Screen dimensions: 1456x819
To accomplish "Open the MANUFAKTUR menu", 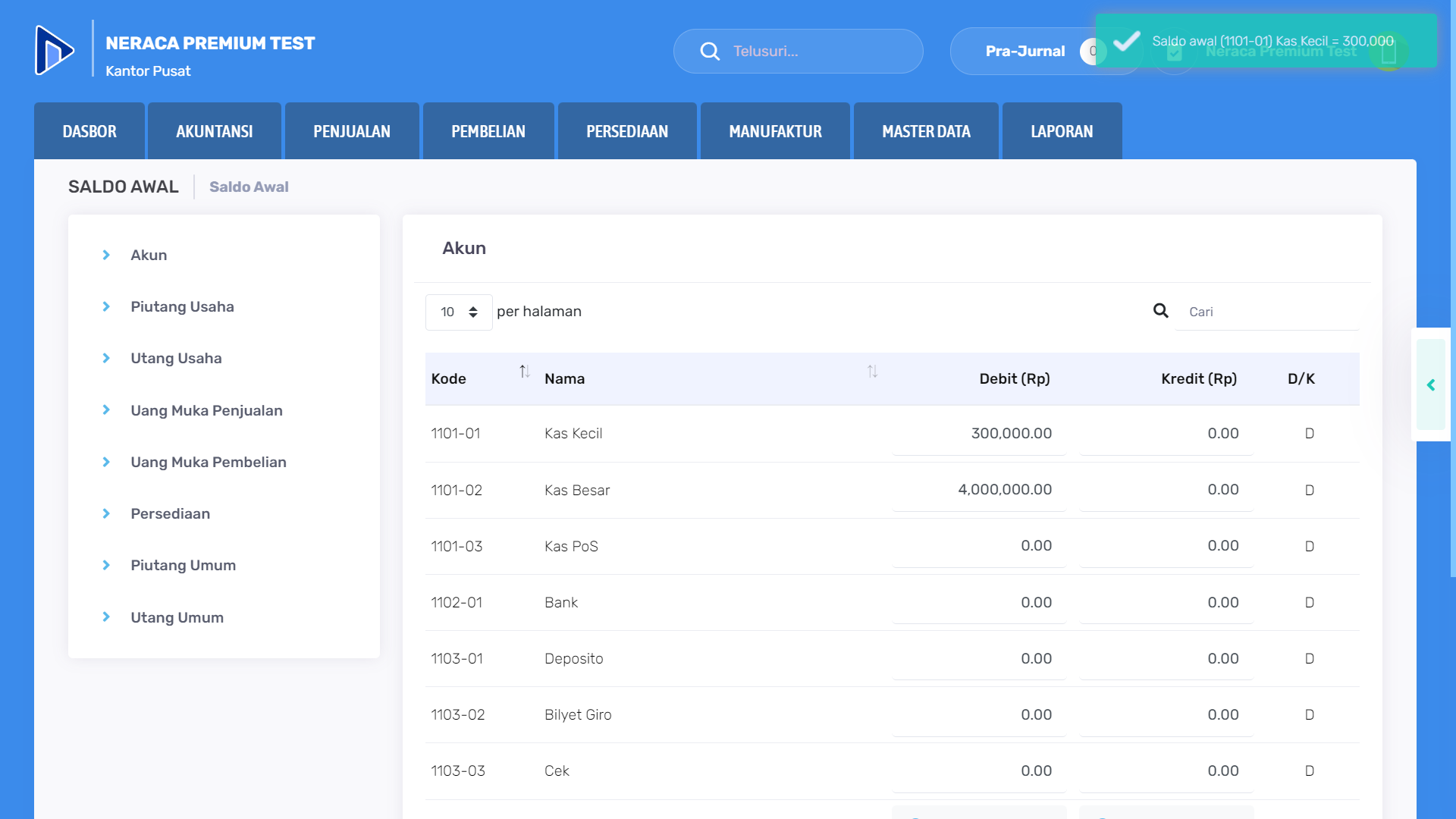I will 775,131.
